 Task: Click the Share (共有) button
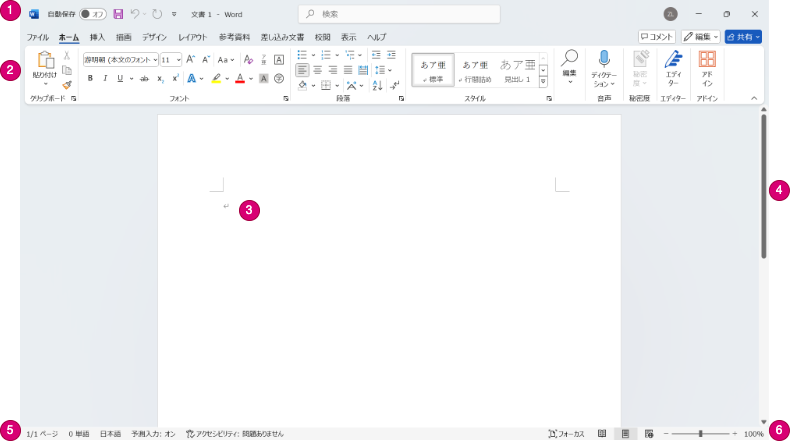(x=743, y=36)
